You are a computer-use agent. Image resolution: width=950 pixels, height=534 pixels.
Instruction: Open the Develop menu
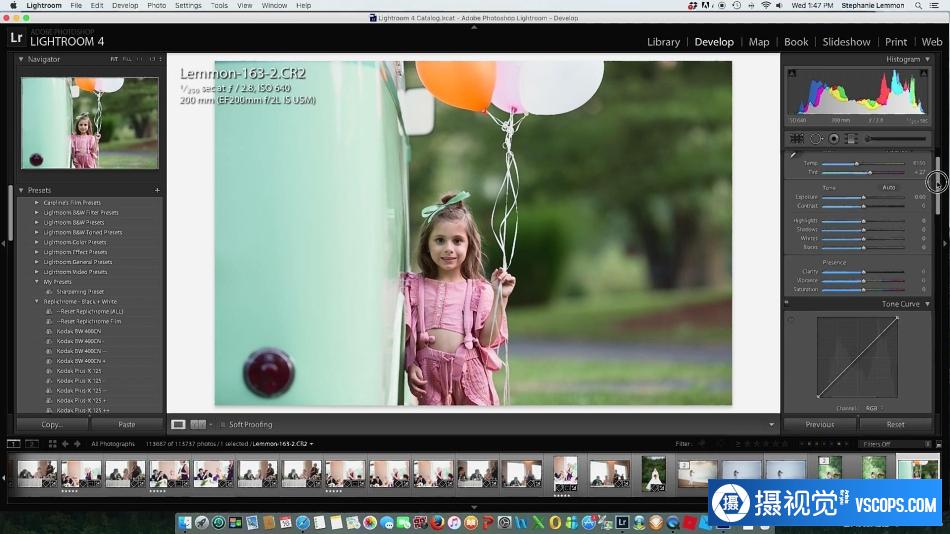click(125, 5)
